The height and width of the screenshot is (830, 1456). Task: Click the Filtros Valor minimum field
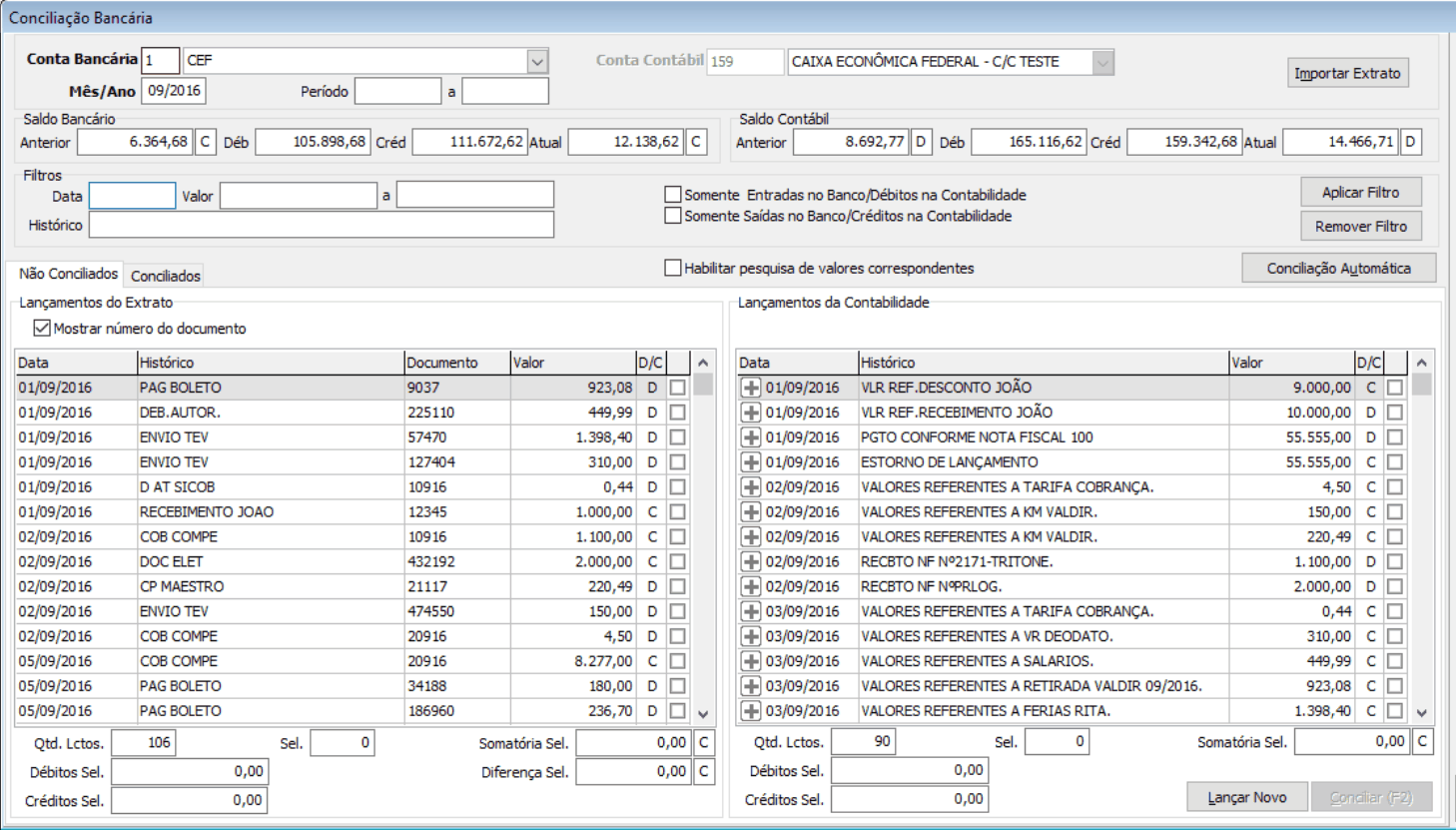298,196
